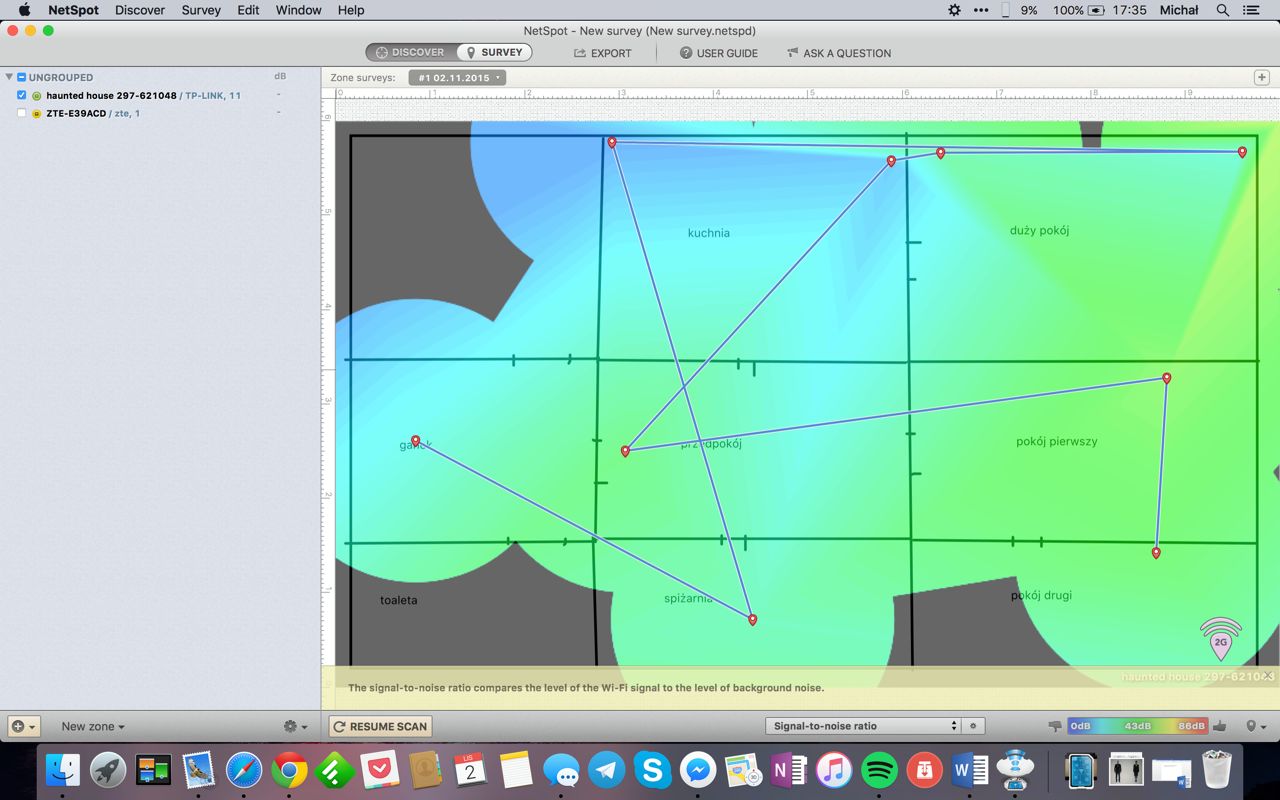Open the zone survey #1 02.11.2015 dropdown
1280x800 pixels.
pos(457,77)
